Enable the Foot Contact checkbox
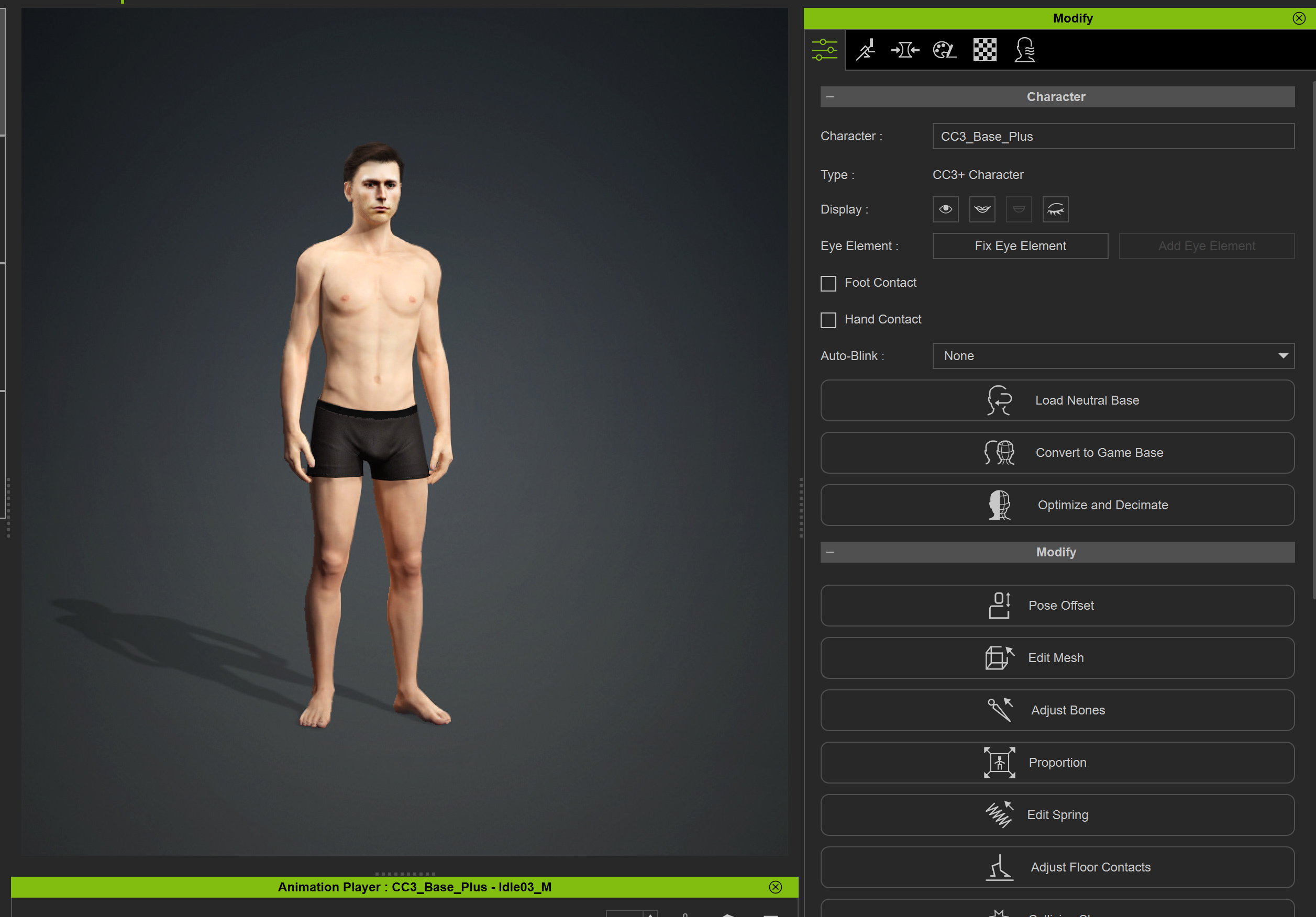Viewport: 1316px width, 917px height. (x=828, y=283)
